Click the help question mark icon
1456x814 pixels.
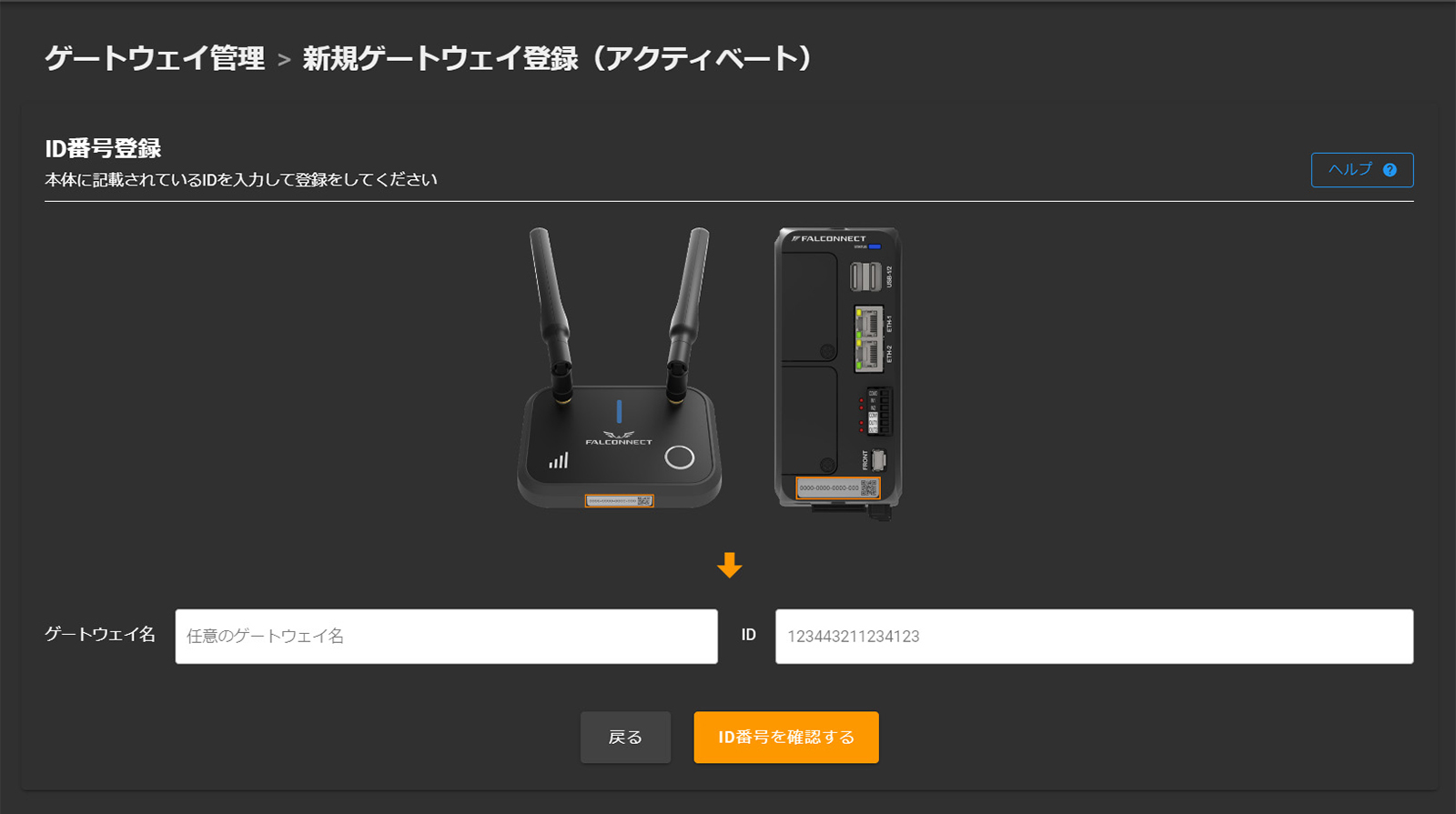(x=1390, y=170)
